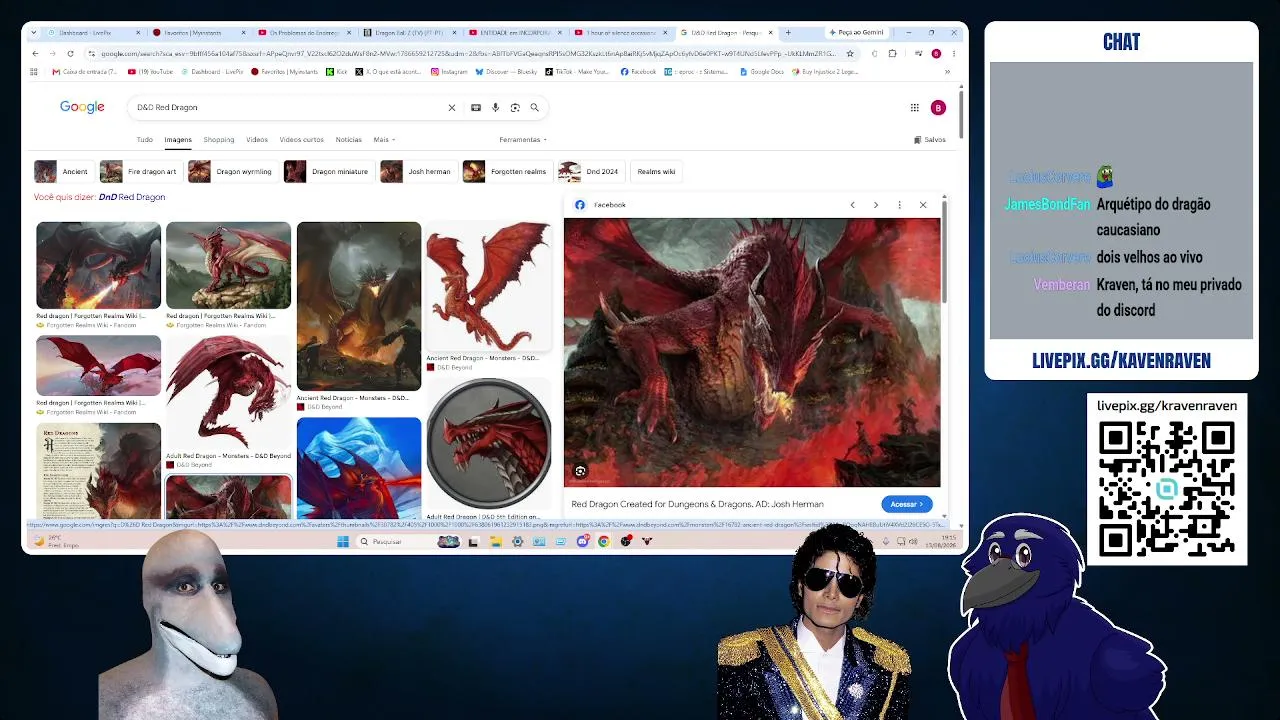
Task: Open the Google apps grid
Action: [914, 108]
